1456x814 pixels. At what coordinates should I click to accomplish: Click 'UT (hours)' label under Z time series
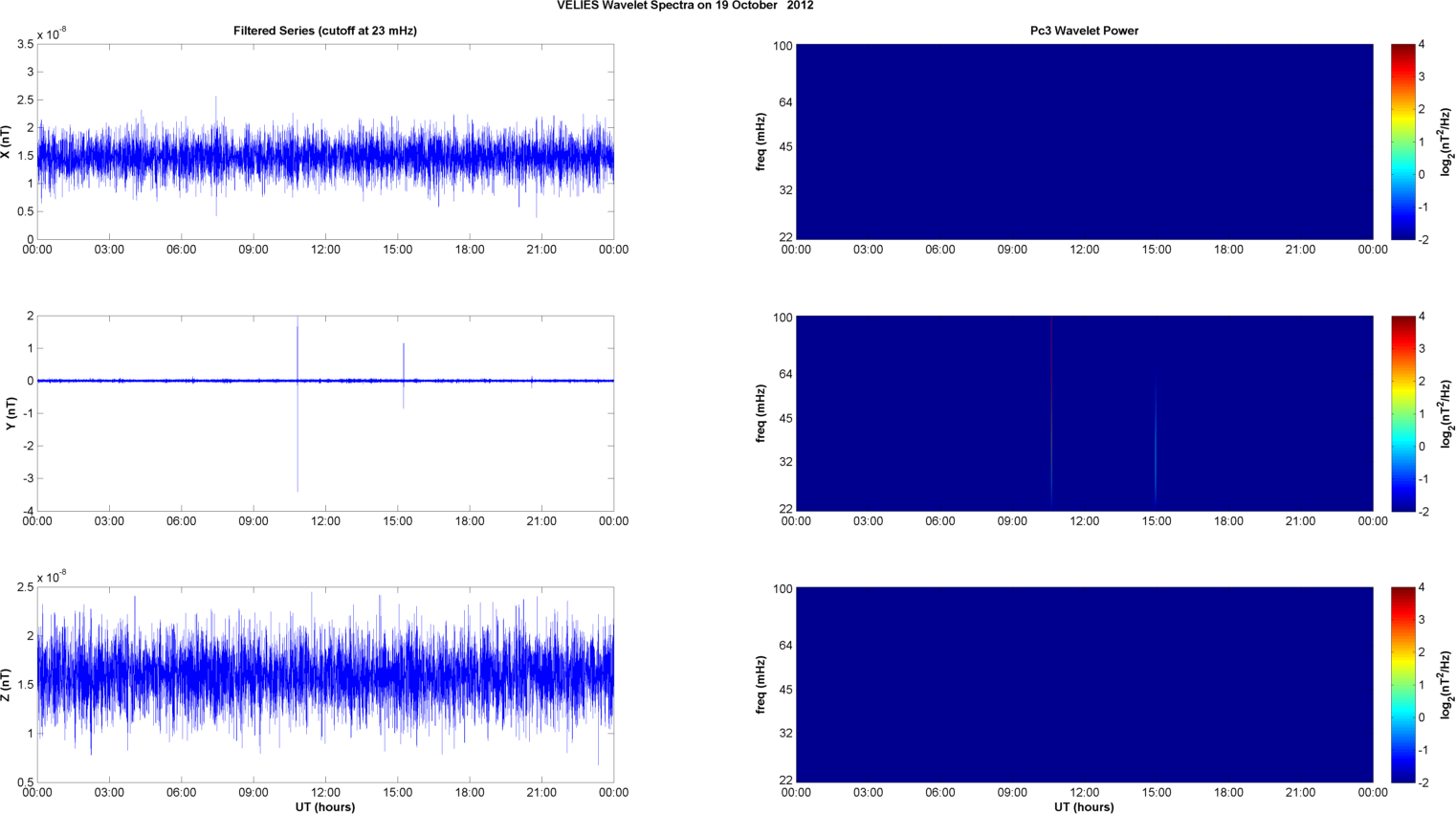click(325, 807)
